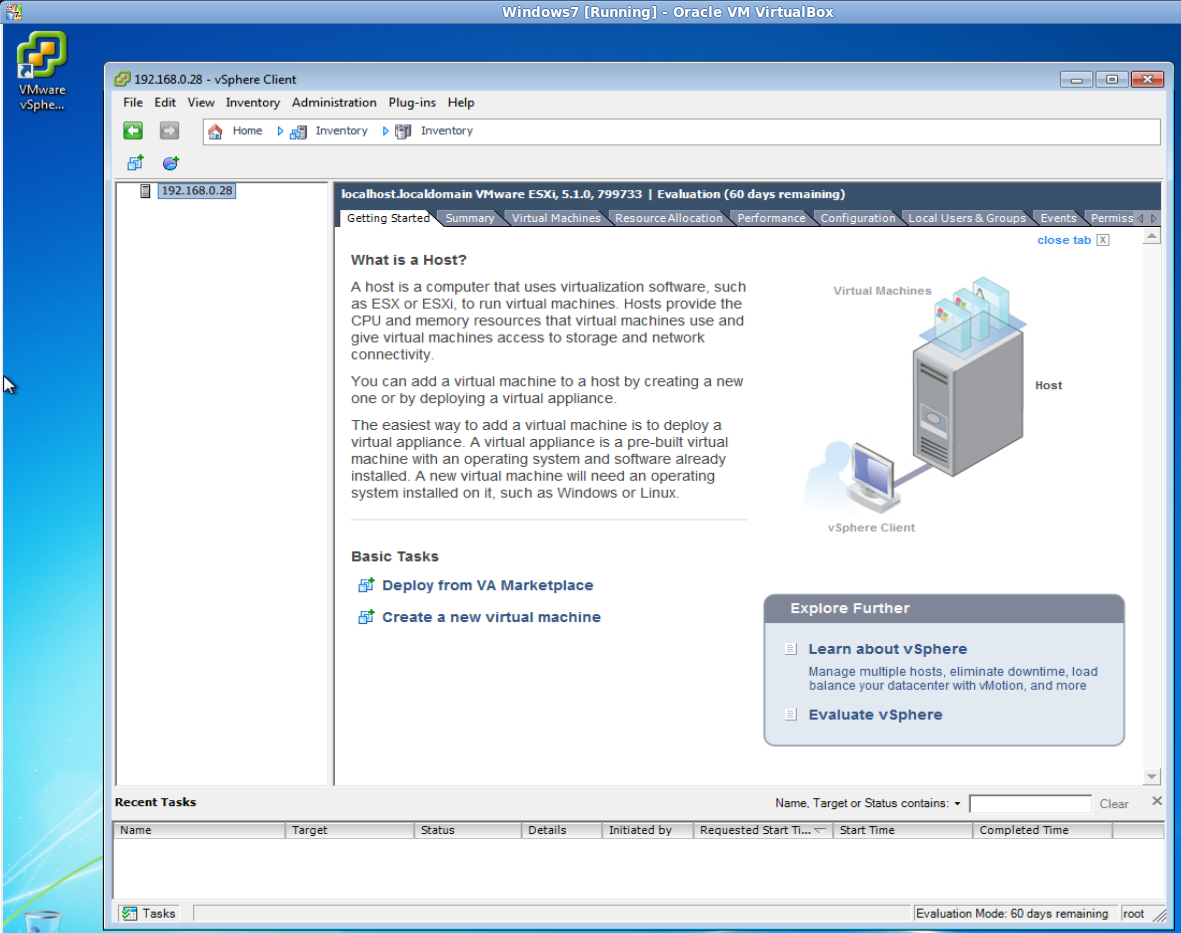Click the Deploy from VA Marketplace link
1181x933 pixels.
coord(487,585)
